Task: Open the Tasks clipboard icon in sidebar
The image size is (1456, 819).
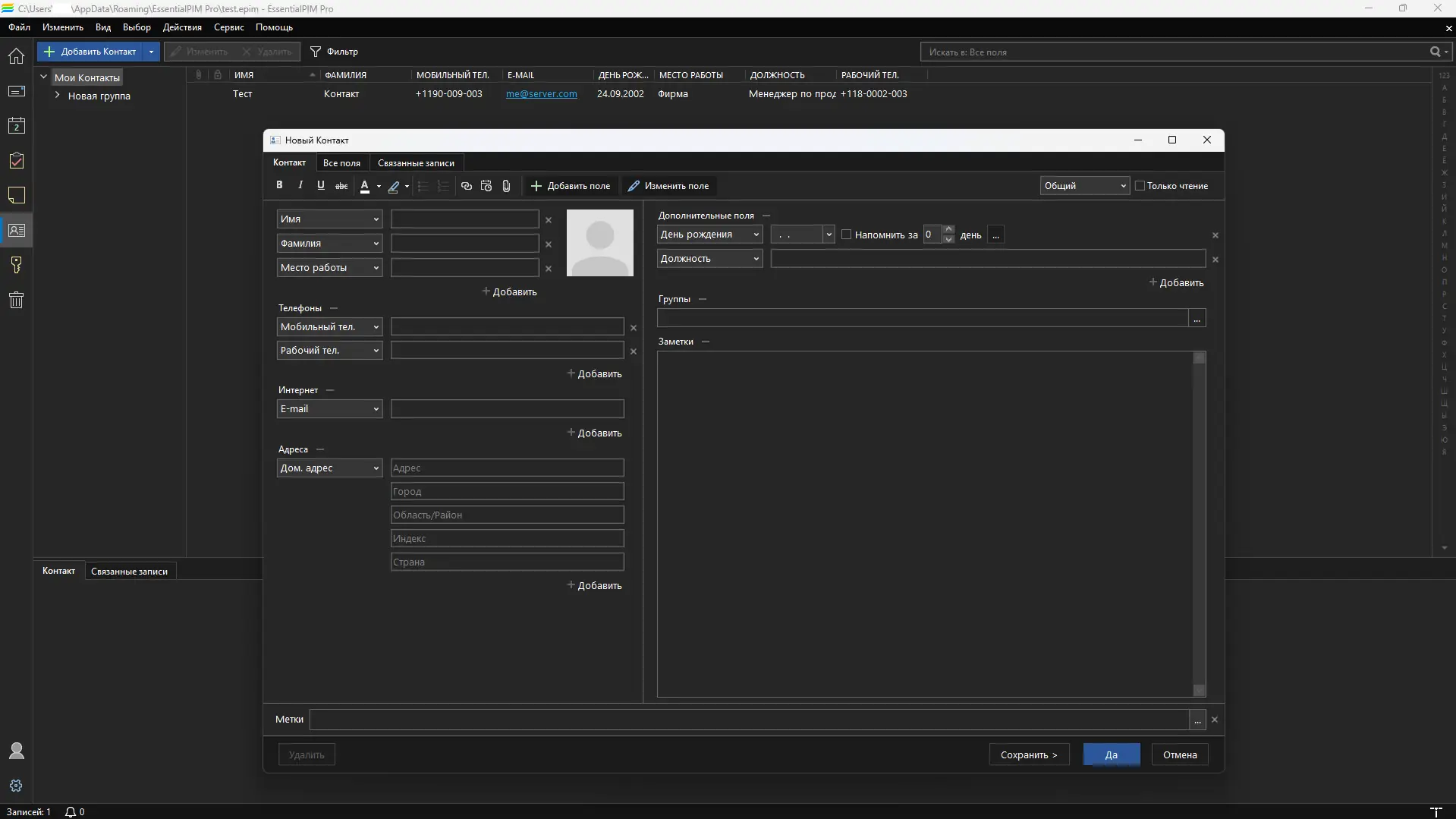Action: pos(16,161)
